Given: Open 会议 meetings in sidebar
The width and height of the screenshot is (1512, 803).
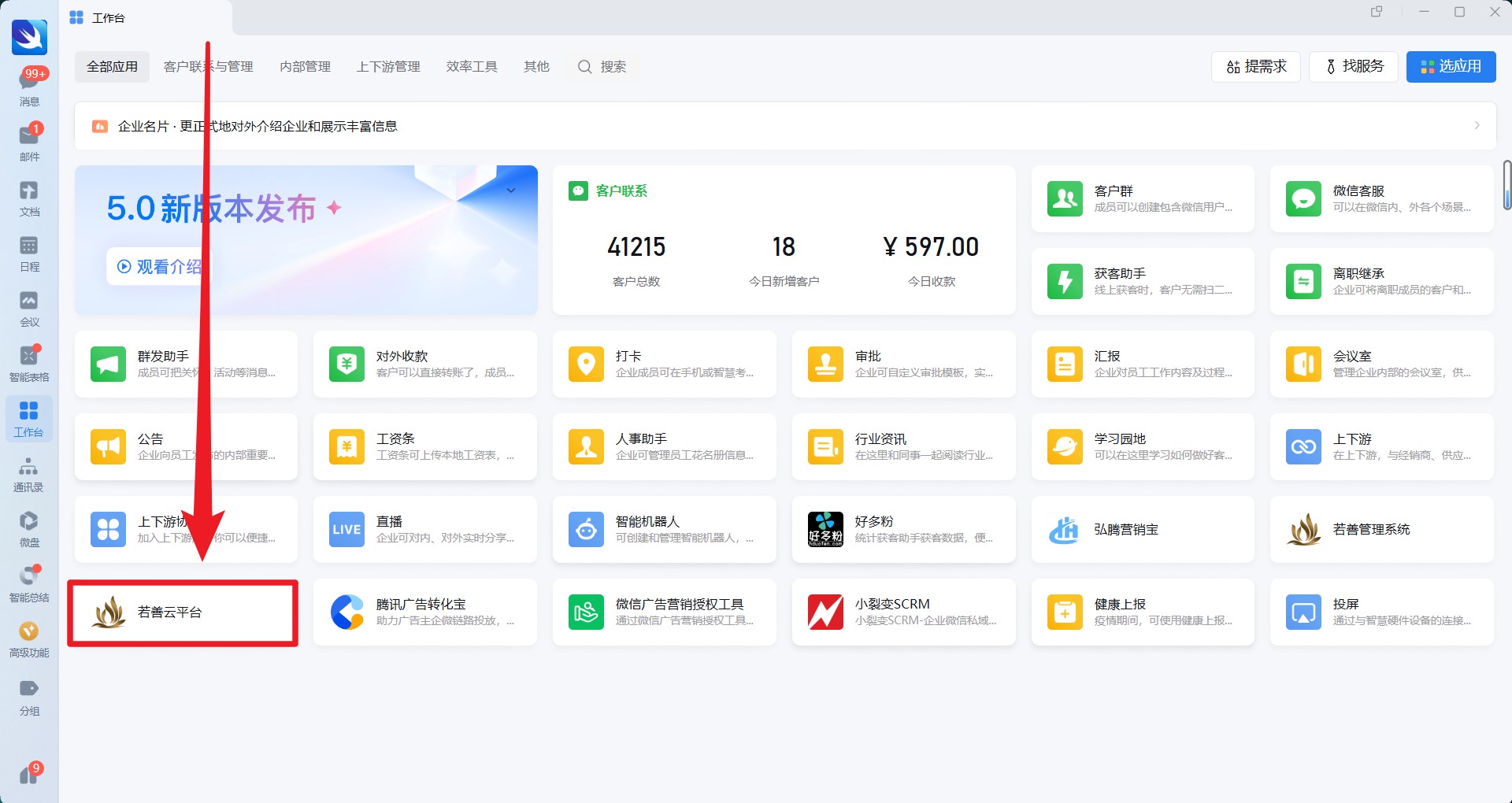Looking at the screenshot, I should coord(29,308).
